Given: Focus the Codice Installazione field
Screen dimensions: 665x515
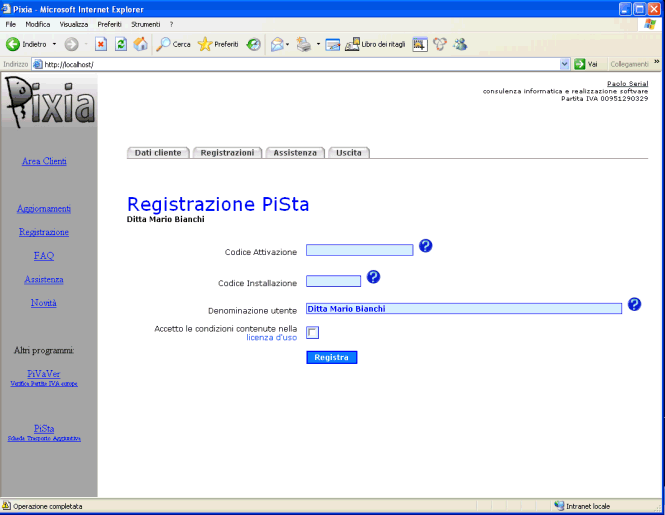Looking at the screenshot, I should click(333, 281).
